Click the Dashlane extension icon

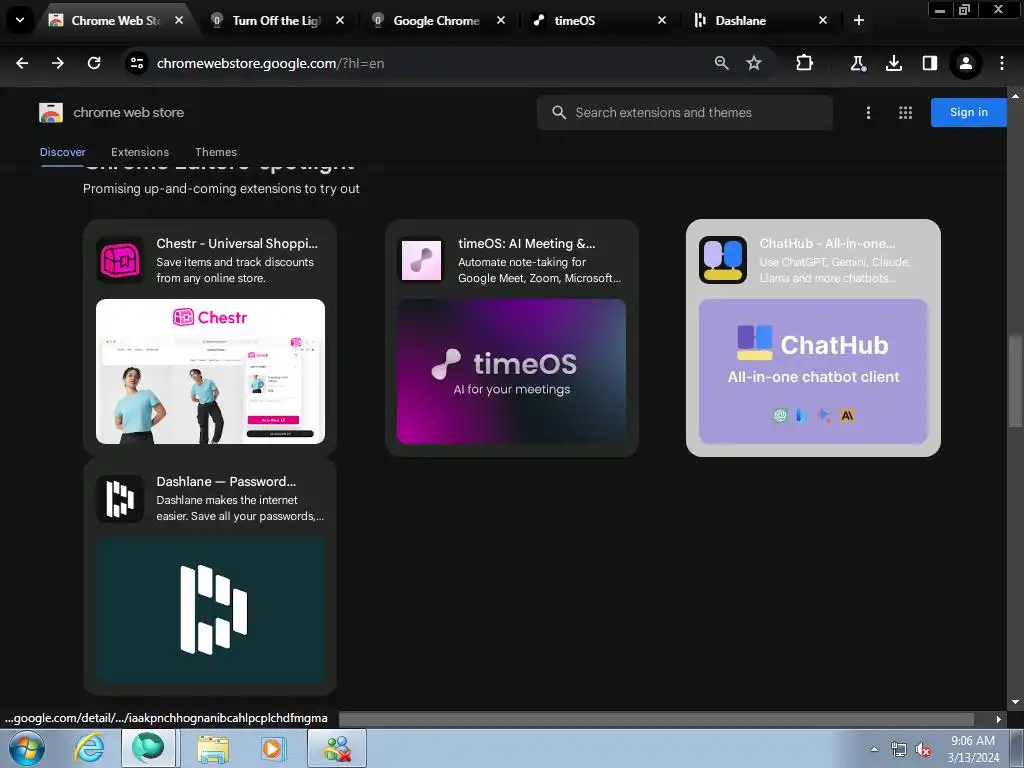pos(120,499)
